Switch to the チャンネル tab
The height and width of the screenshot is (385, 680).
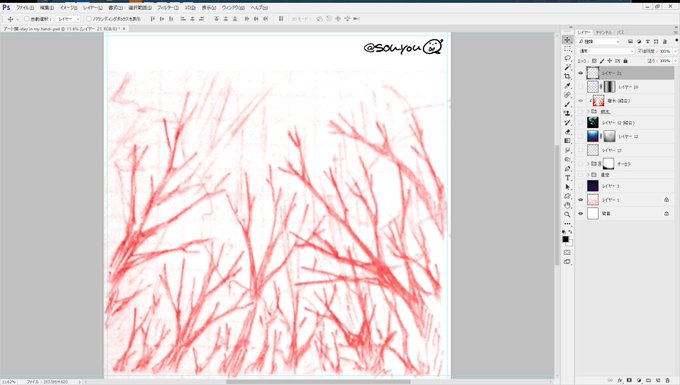603,33
